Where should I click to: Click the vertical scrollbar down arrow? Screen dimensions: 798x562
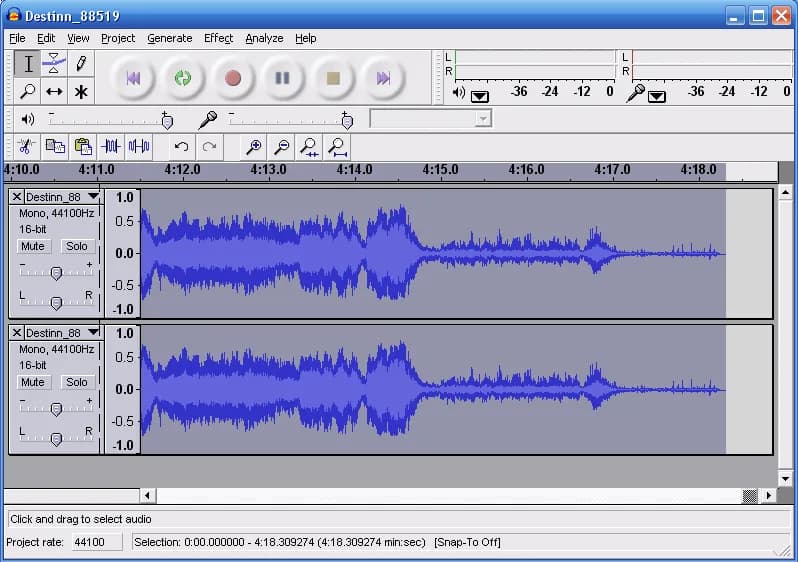pos(785,479)
